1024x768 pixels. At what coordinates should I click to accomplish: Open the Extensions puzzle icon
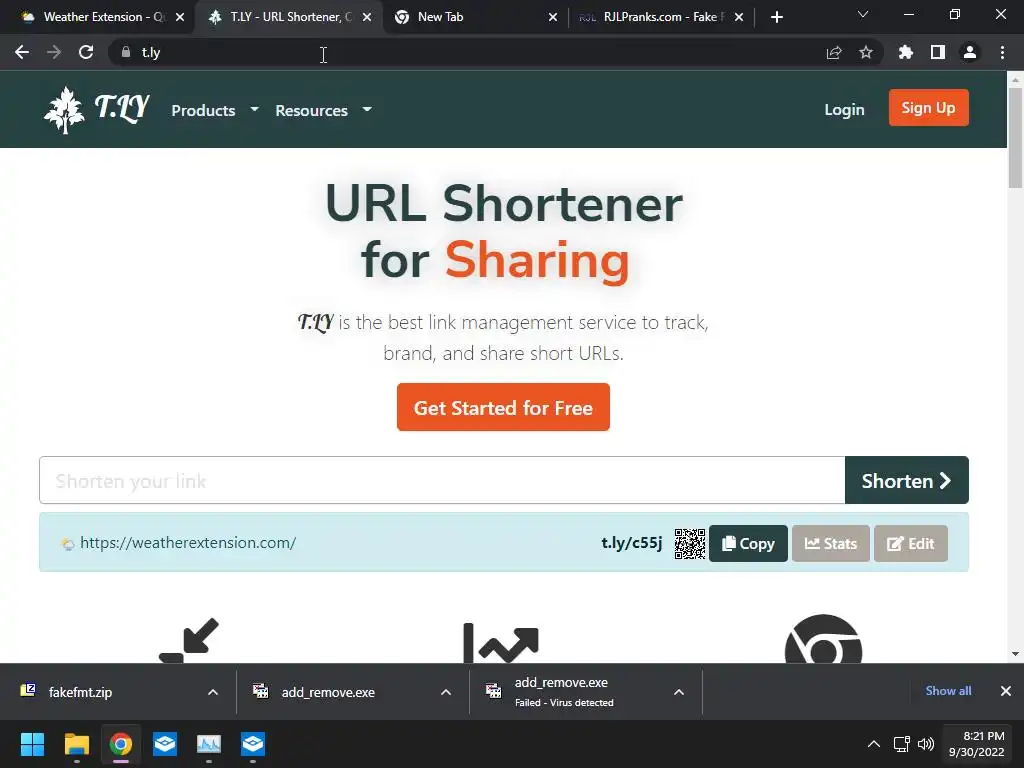tap(906, 52)
